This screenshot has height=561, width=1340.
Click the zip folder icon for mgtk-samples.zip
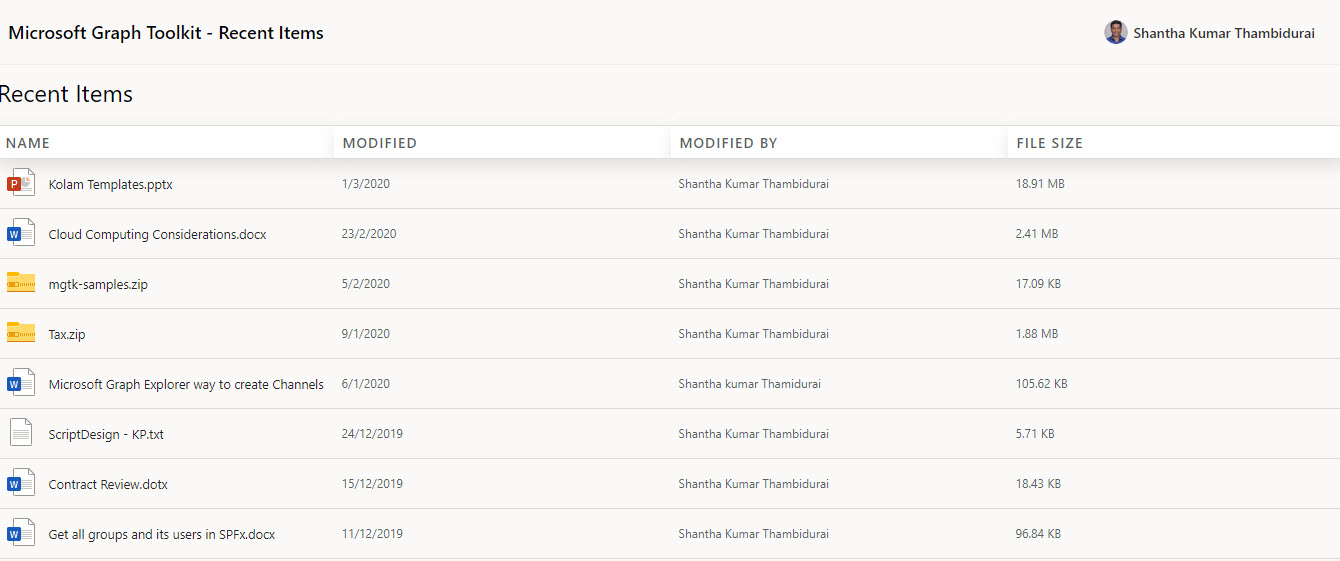21,282
